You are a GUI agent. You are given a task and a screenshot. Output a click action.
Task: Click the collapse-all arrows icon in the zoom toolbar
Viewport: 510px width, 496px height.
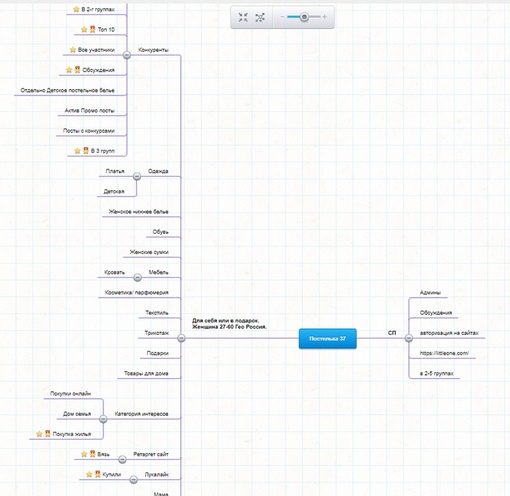click(x=243, y=17)
